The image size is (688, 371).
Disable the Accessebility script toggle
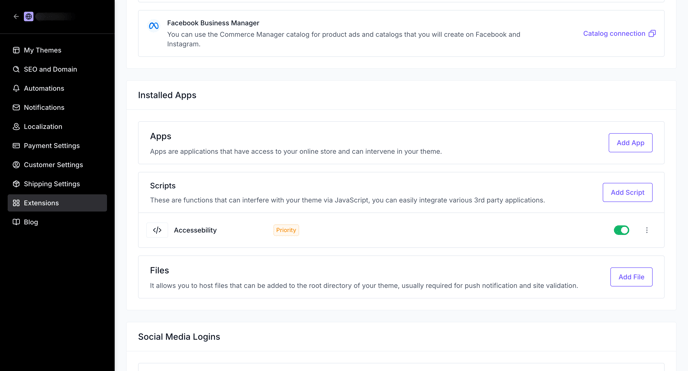(x=621, y=230)
